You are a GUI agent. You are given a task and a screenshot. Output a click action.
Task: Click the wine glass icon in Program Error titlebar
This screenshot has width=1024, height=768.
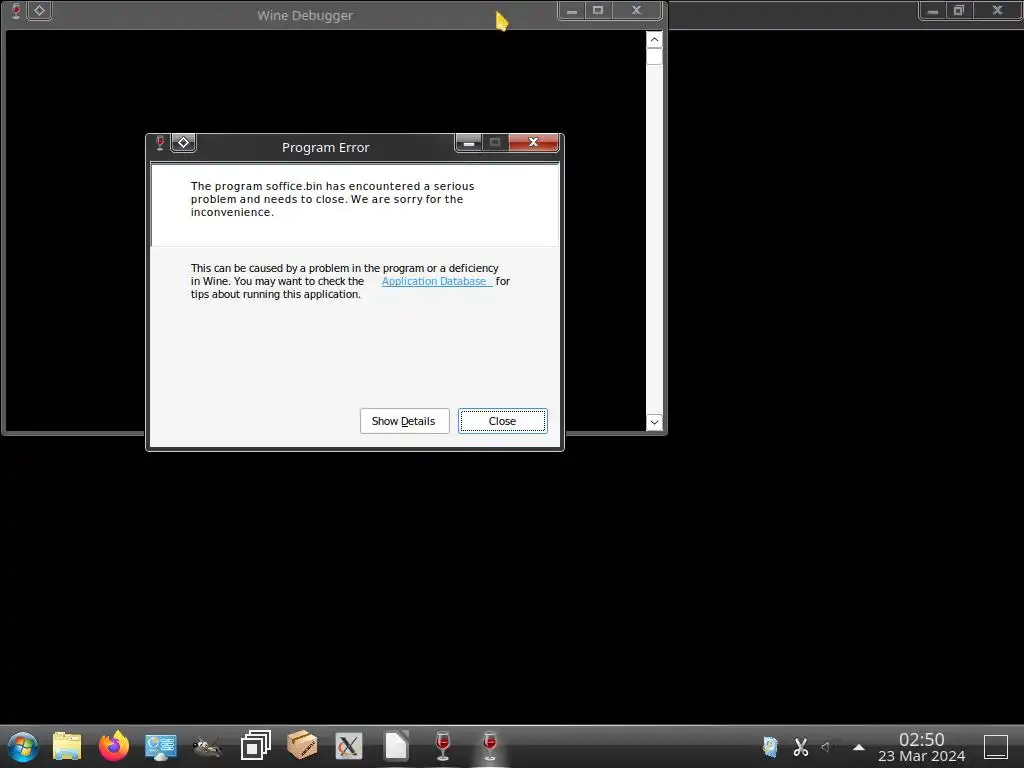click(x=160, y=143)
